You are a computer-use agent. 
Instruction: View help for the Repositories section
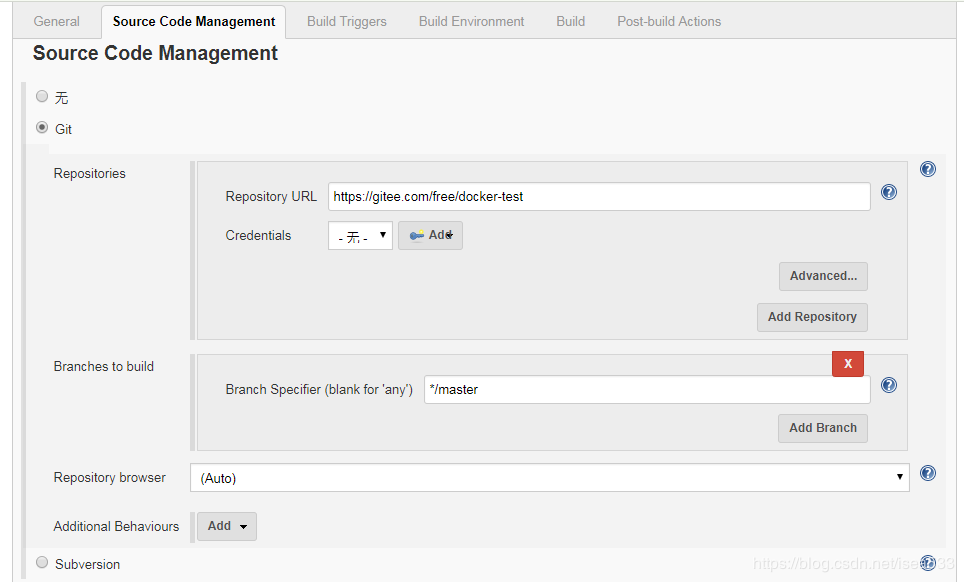pyautogui.click(x=928, y=169)
